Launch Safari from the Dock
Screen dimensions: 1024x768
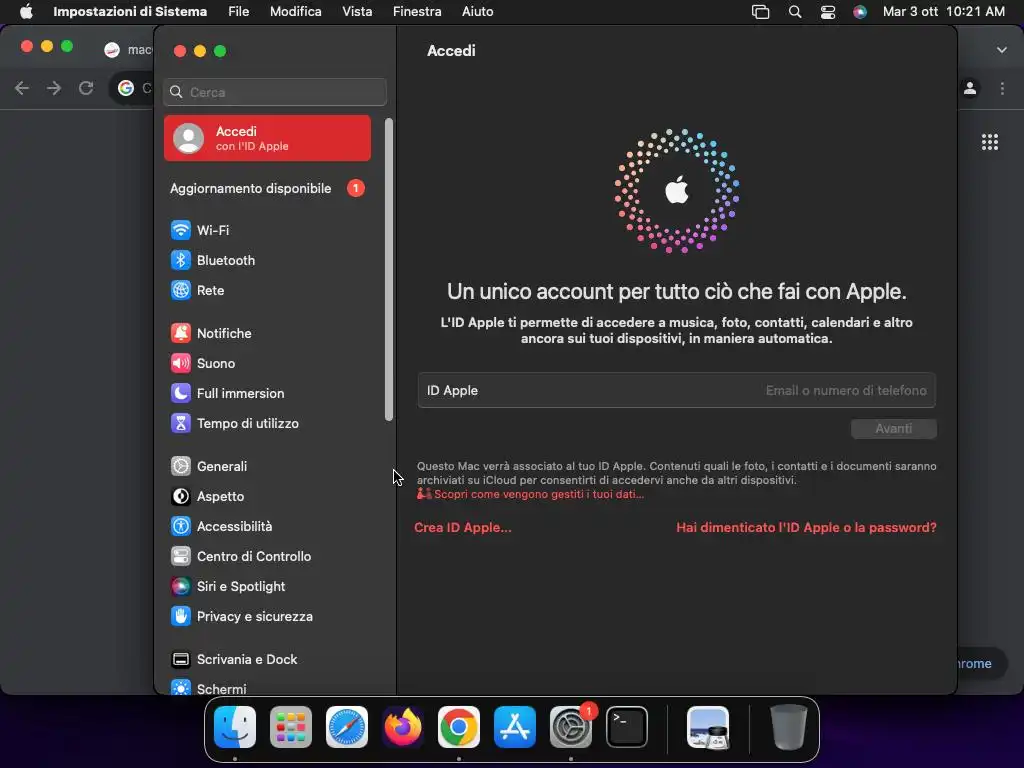(x=347, y=727)
